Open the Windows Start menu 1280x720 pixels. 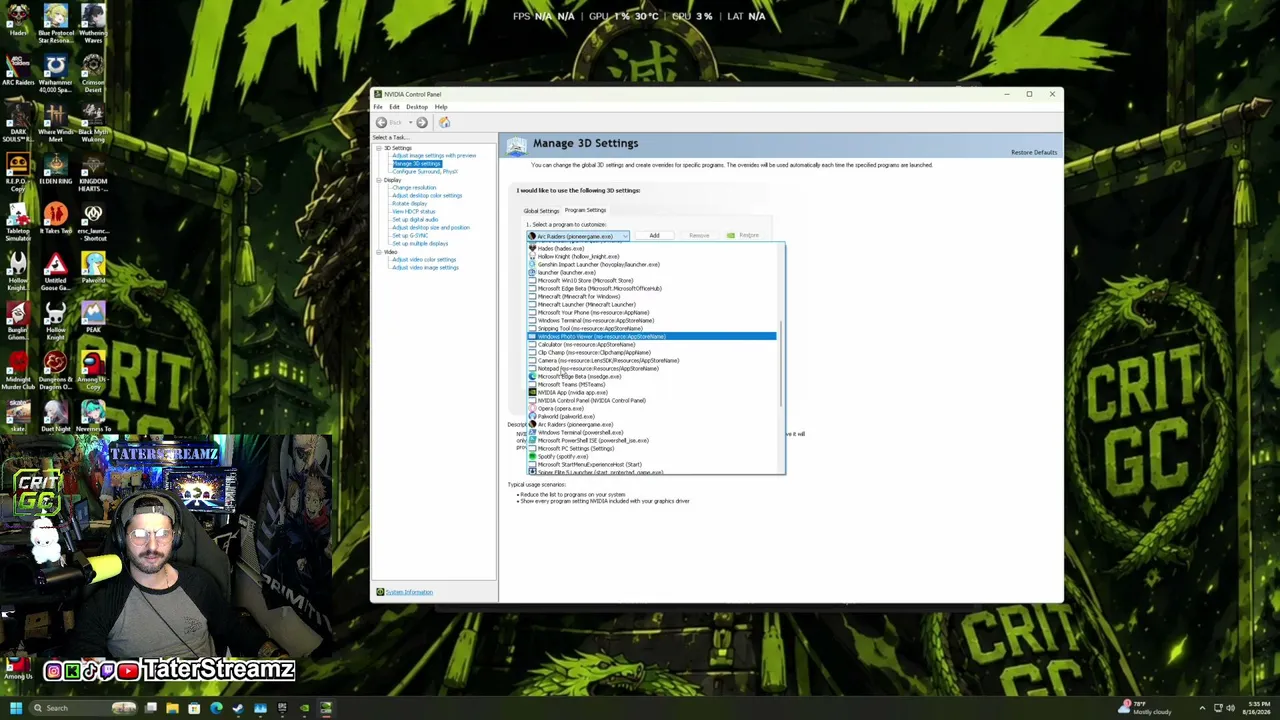click(x=15, y=708)
